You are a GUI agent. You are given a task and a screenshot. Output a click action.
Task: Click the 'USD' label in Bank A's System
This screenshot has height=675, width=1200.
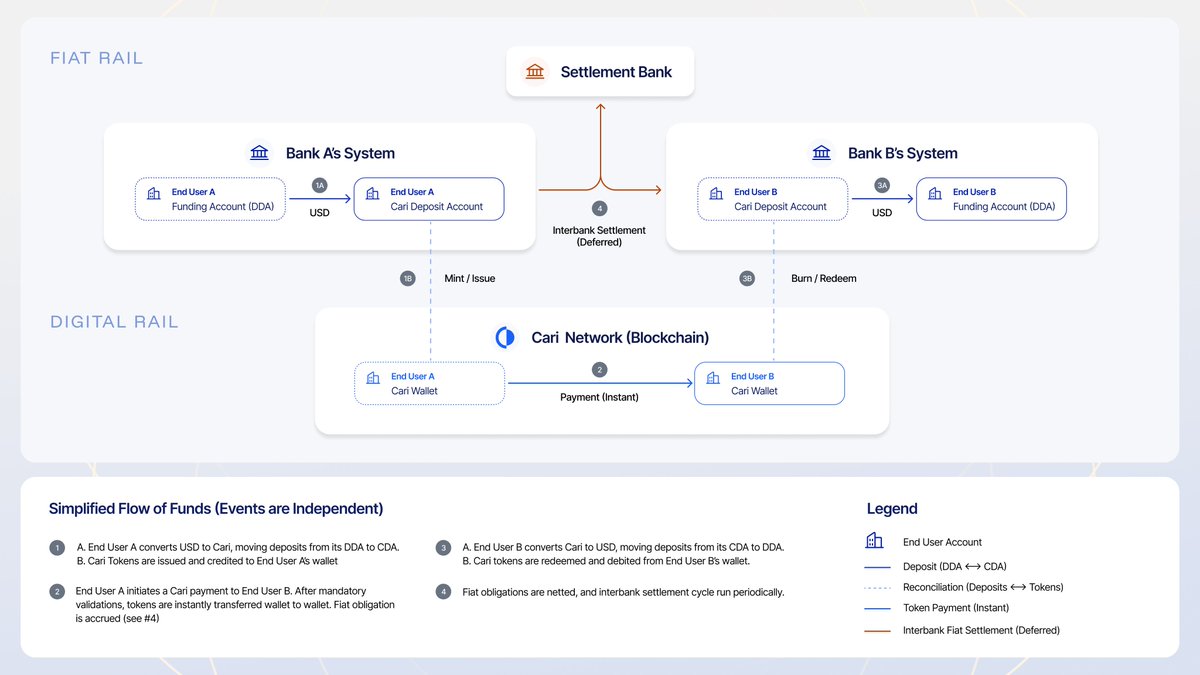pyautogui.click(x=320, y=213)
